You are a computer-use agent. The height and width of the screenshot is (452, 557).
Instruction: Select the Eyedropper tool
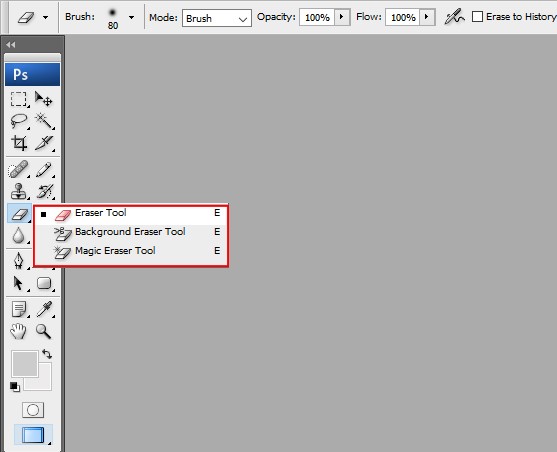(44, 309)
